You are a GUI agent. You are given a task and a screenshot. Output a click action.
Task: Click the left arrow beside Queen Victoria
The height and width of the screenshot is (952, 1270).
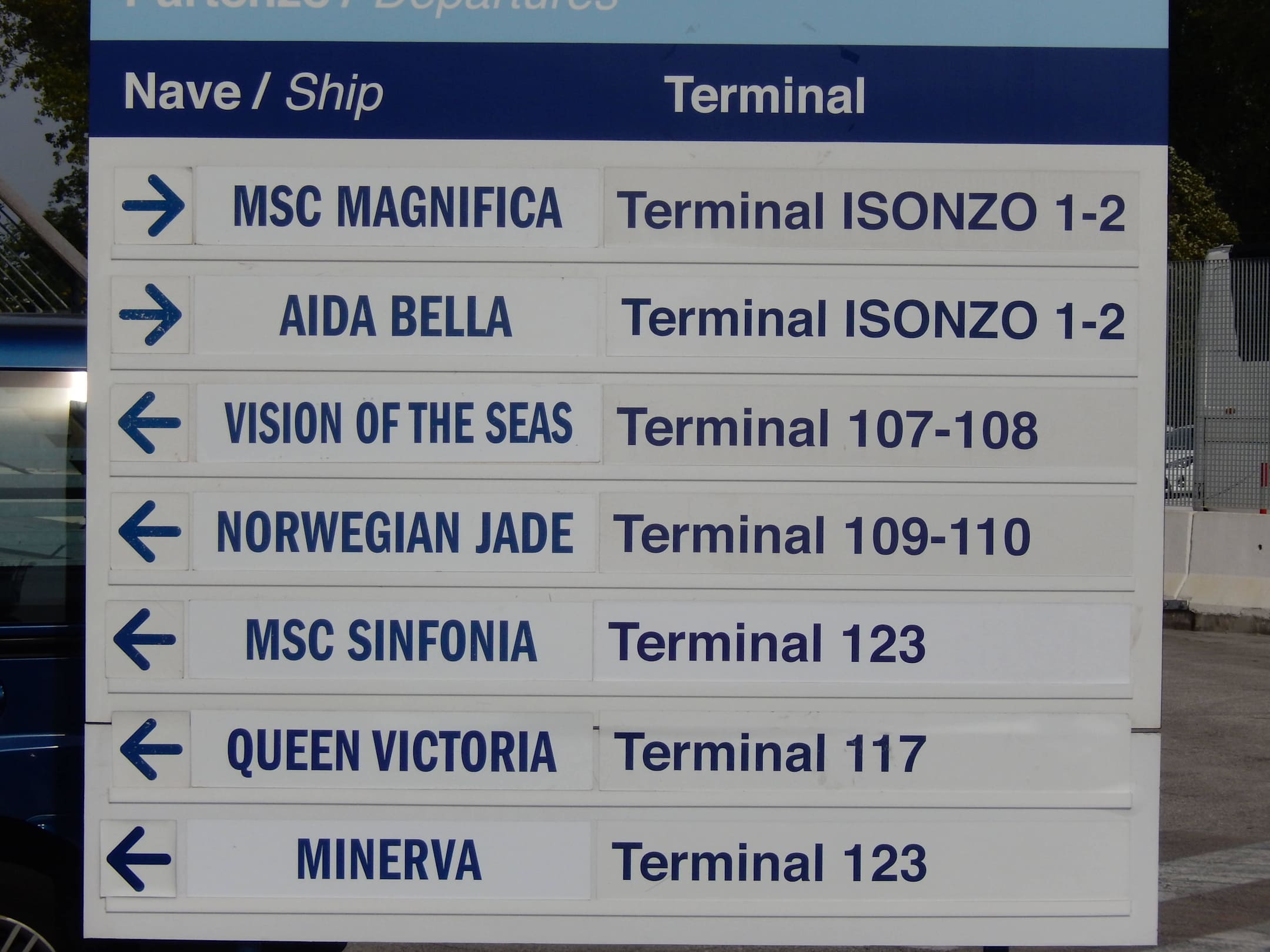[151, 749]
